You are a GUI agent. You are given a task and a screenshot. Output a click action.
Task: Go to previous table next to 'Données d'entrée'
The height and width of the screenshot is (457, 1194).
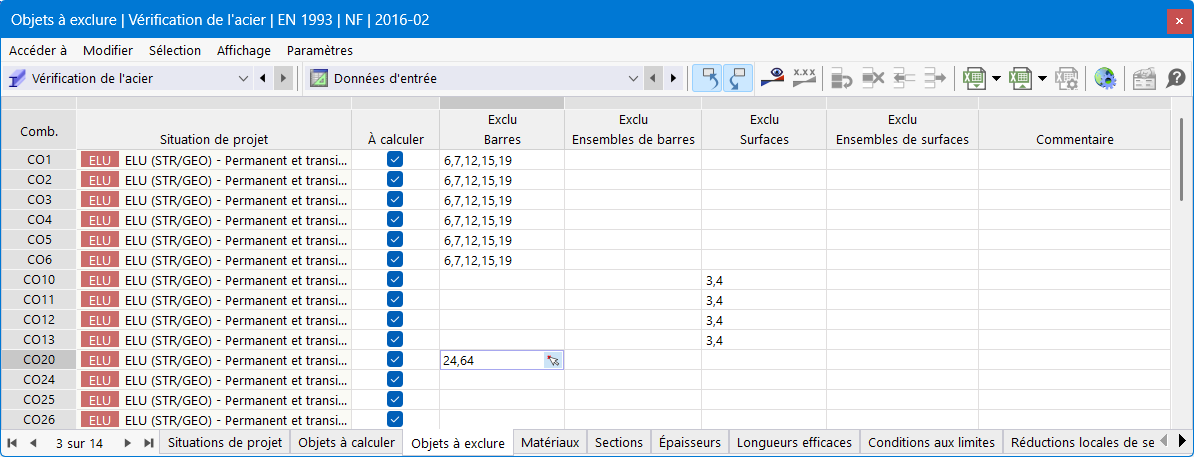[653, 78]
